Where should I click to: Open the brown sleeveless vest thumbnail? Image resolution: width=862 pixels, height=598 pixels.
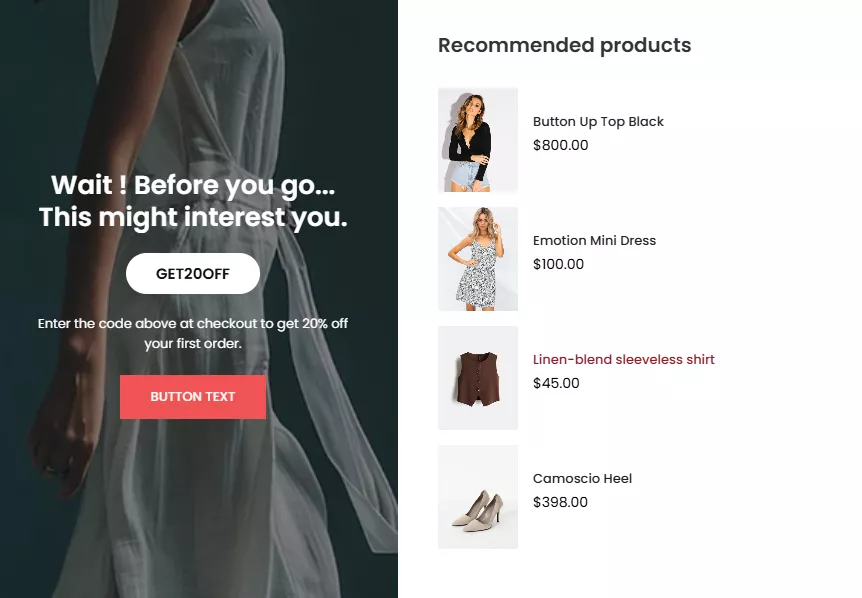click(478, 378)
